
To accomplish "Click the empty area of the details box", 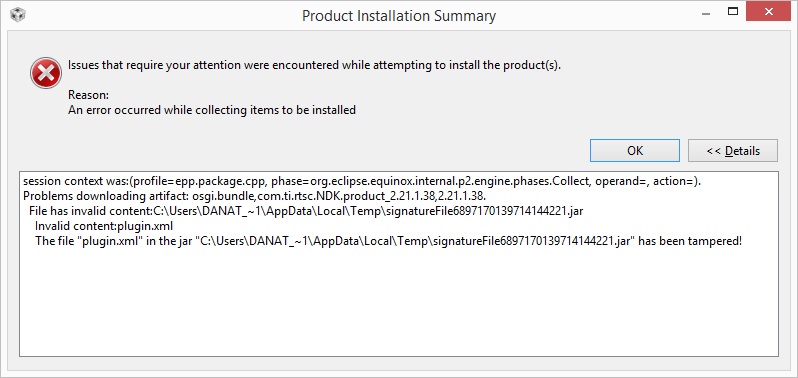I will pyautogui.click(x=398, y=305).
